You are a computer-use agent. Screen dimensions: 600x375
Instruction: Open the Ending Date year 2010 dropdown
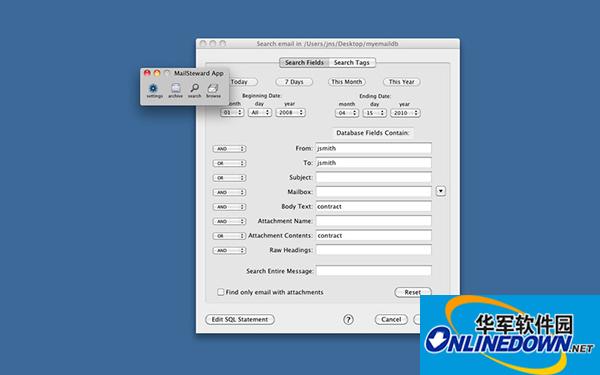[x=405, y=113]
